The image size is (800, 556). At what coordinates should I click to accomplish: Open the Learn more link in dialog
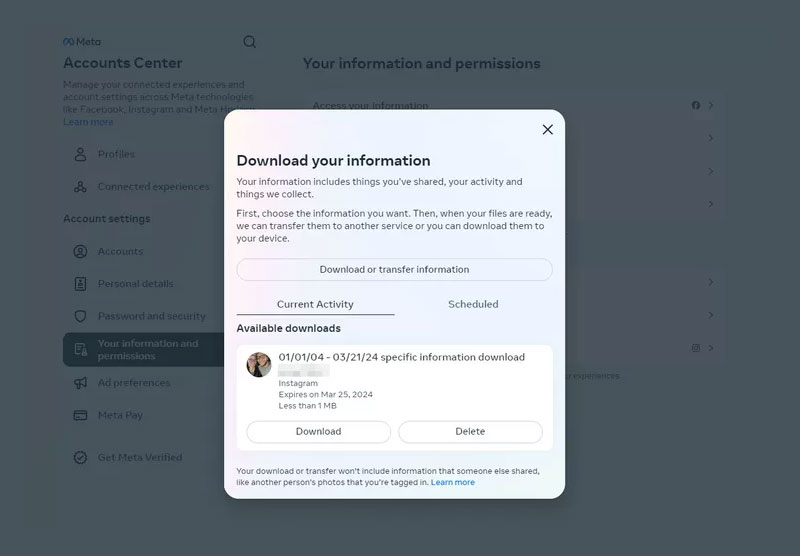[453, 482]
